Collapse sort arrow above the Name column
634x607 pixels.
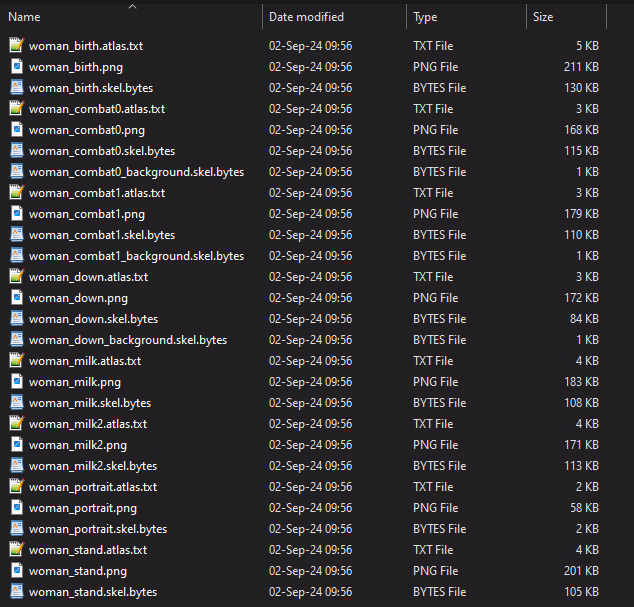[x=132, y=6]
